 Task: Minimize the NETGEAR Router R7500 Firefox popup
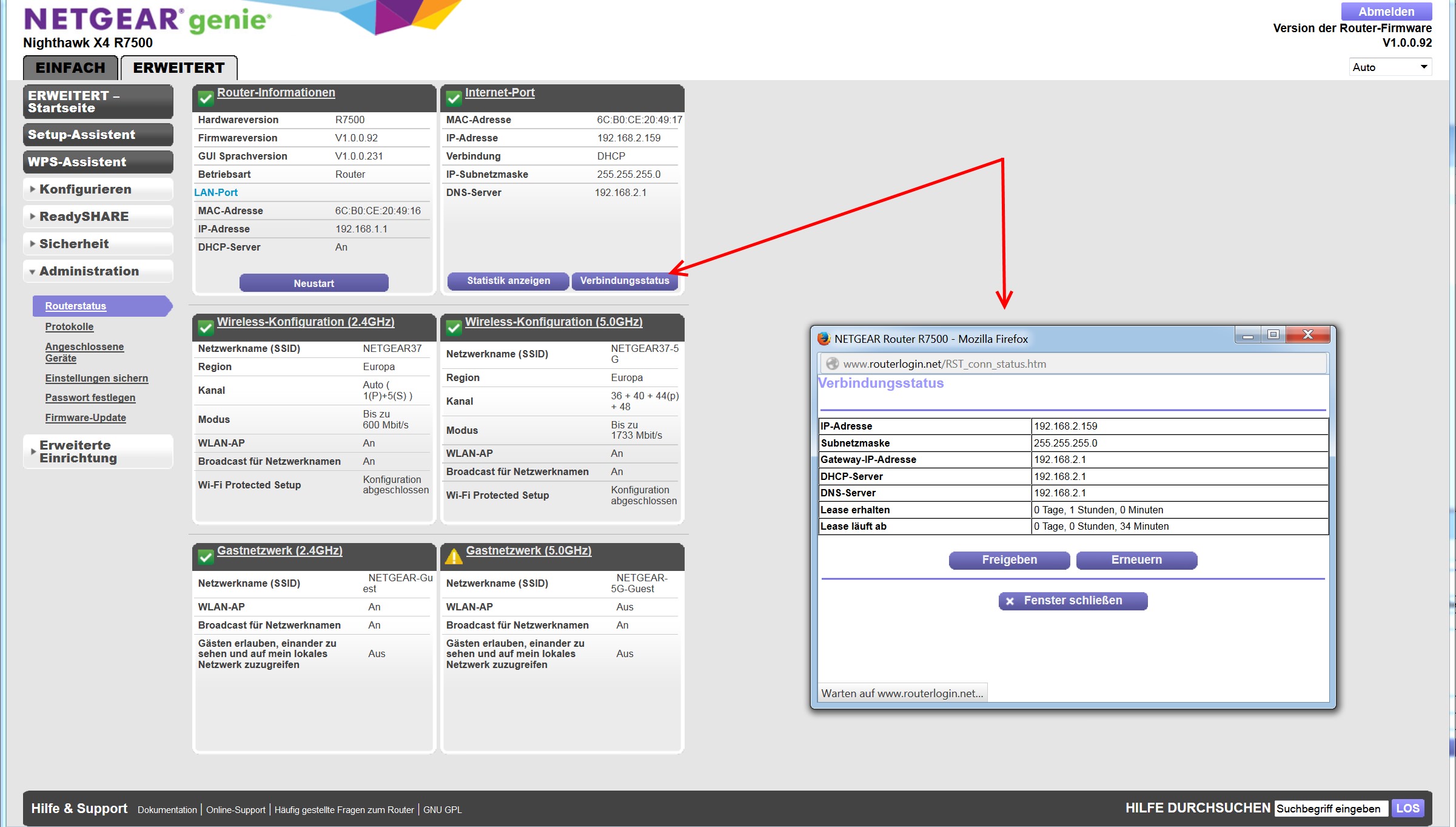[x=1247, y=335]
